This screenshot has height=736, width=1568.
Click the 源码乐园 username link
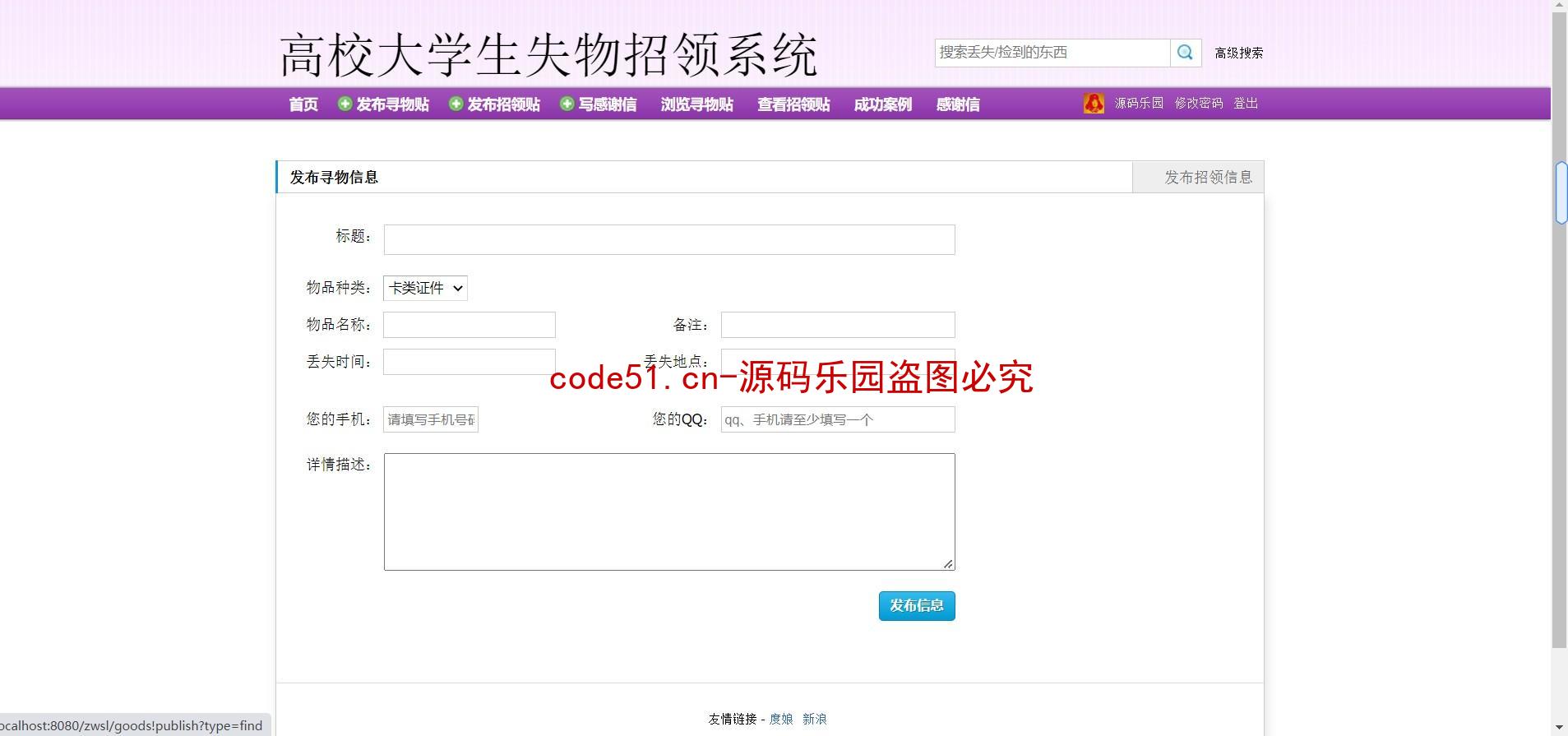click(x=1139, y=104)
